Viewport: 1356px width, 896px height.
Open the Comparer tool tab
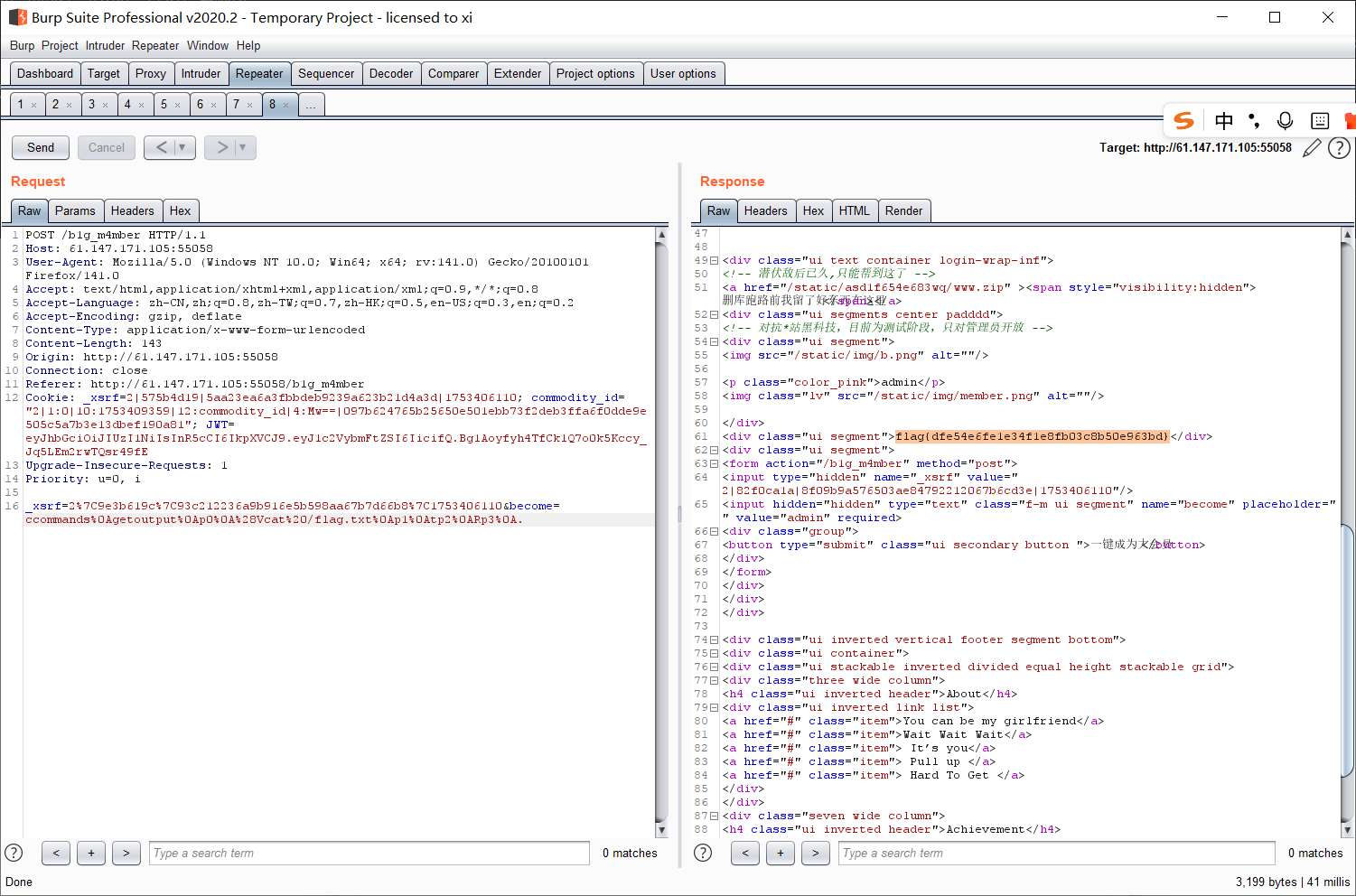(x=454, y=74)
